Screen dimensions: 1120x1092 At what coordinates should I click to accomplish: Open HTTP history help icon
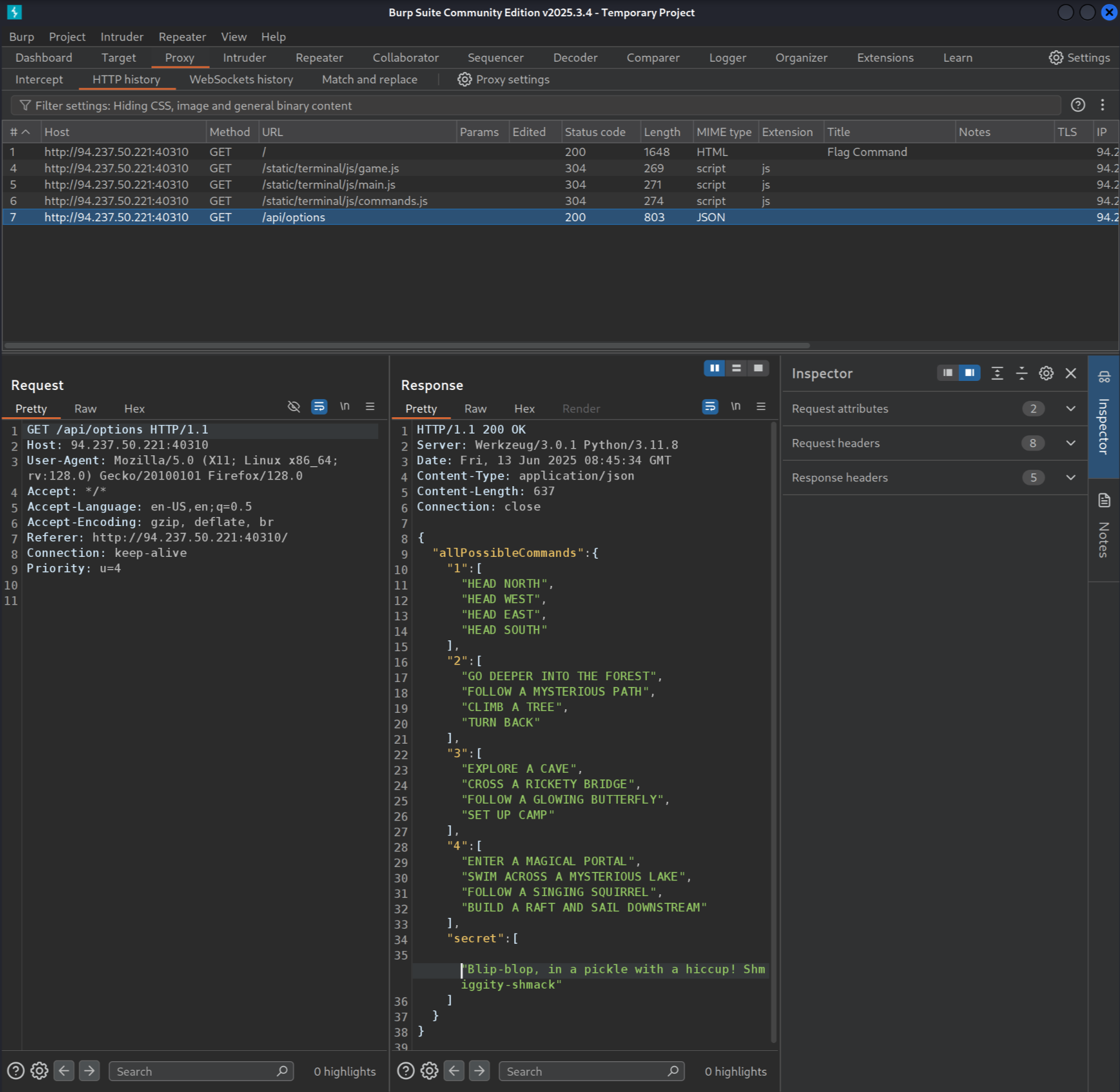point(1078,105)
